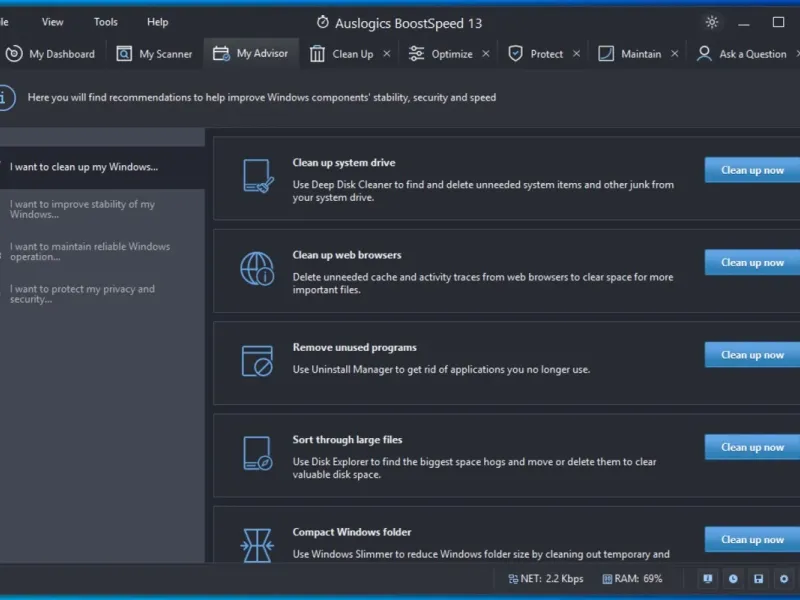Open the scheduler clock icon in status bar
Screen dimensions: 800x600
coord(733,579)
